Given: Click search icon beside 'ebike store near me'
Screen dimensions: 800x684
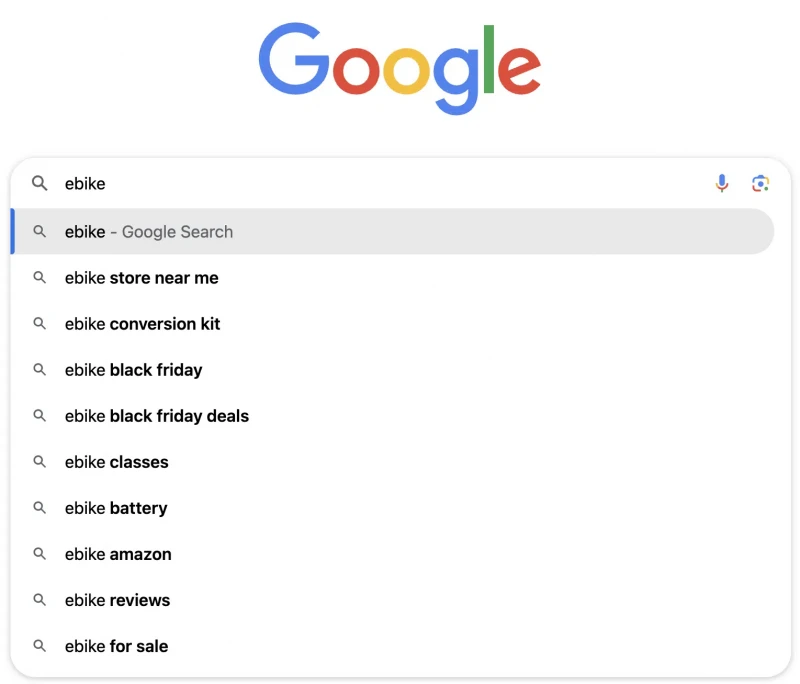Looking at the screenshot, I should 39,277.
